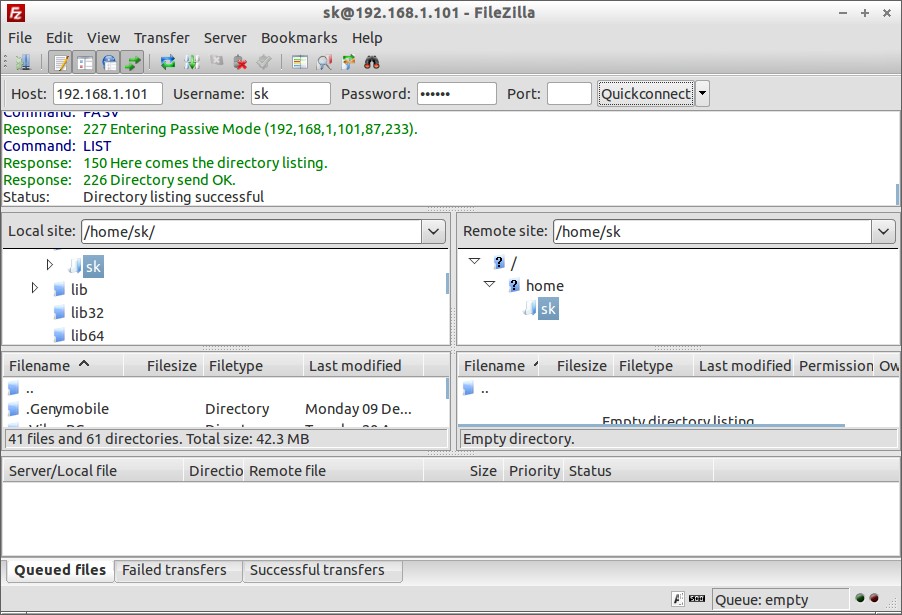Toggle synchronized browsing icon
The height and width of the screenshot is (615, 902).
[348, 62]
